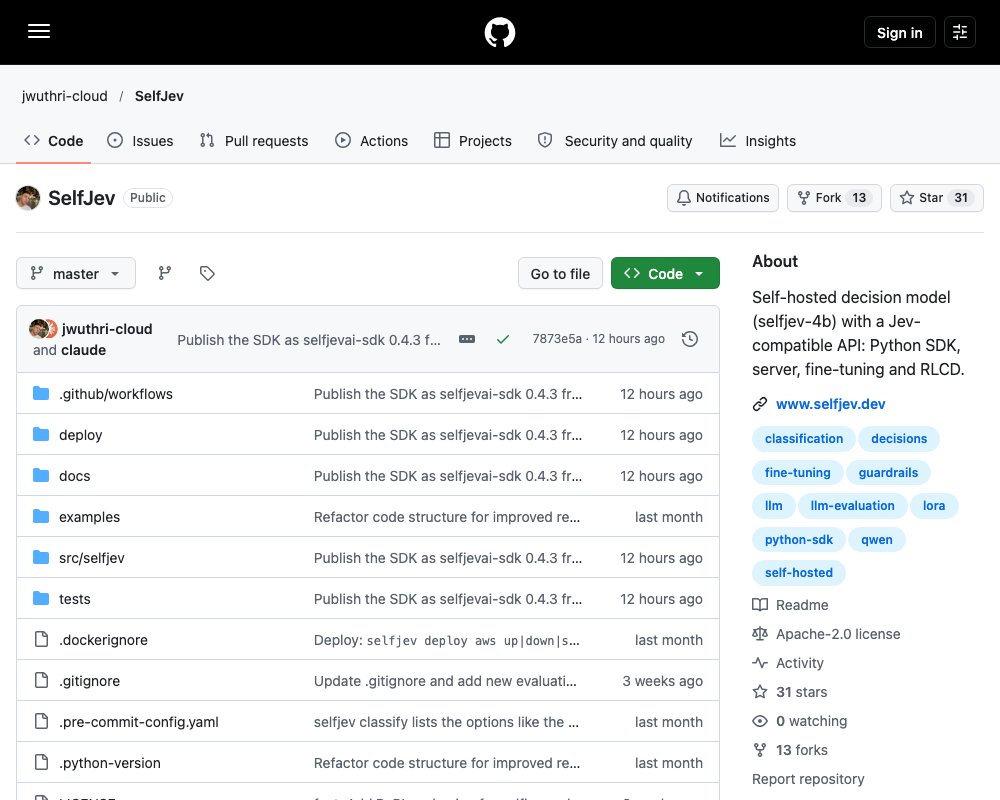Open the docs folder
1000x800 pixels.
[75, 476]
